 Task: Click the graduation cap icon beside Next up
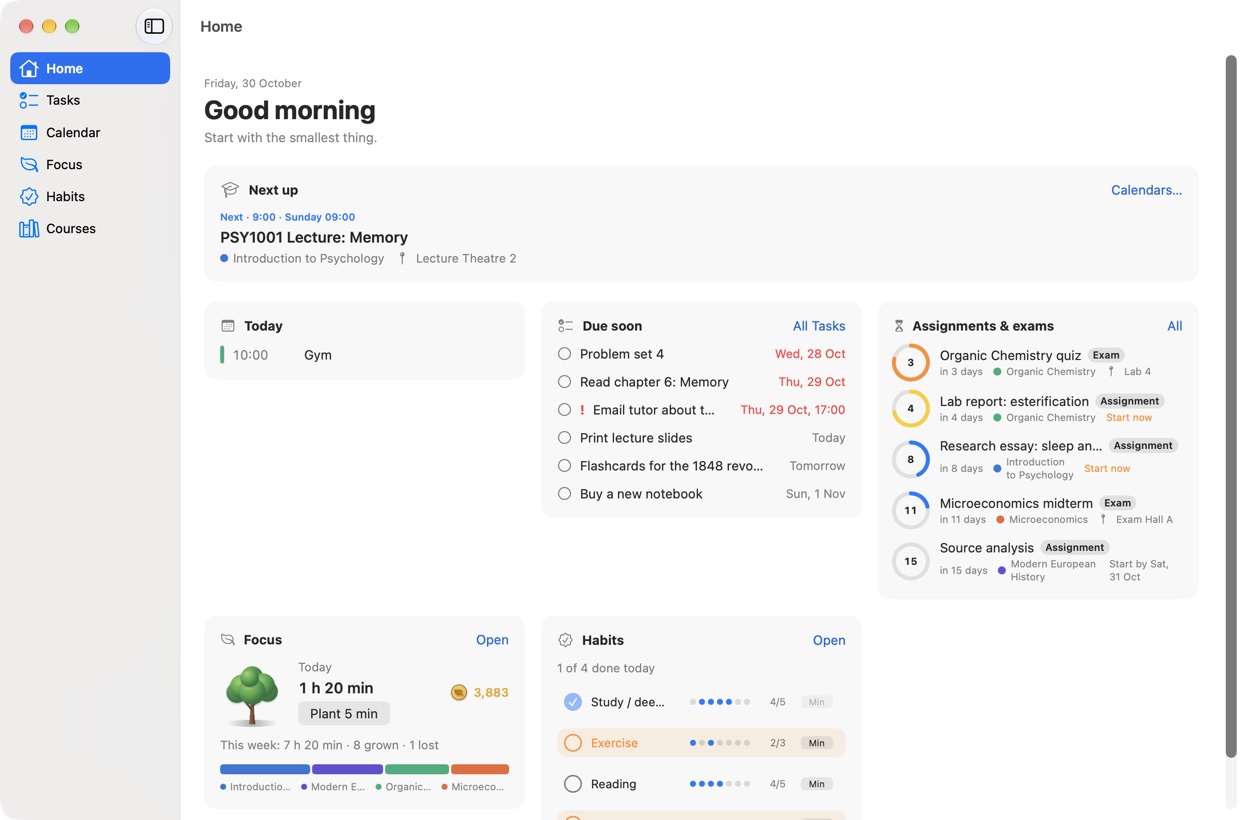tap(230, 190)
